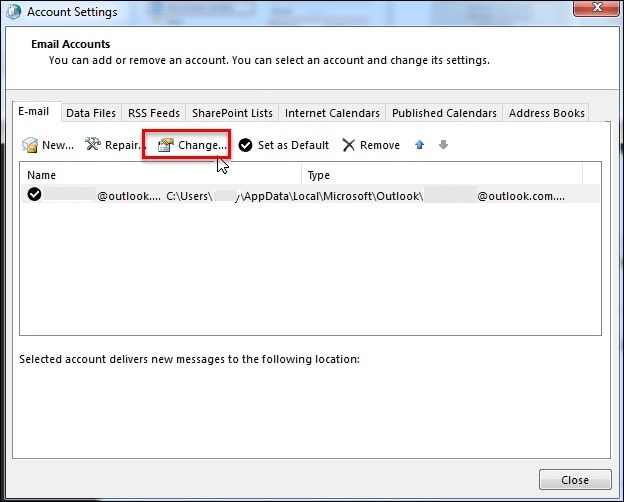Click the @outlook.com.... type text
Viewport: 624px width, 502px height.
[521, 196]
